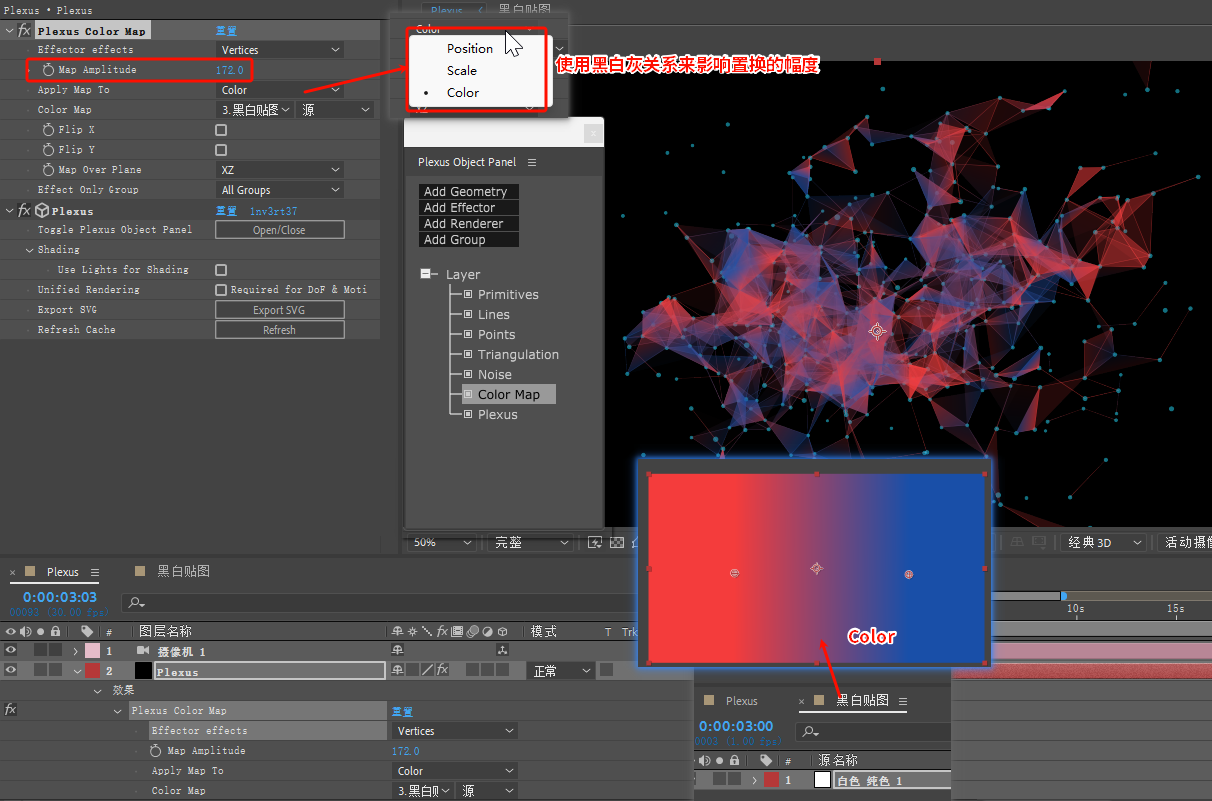This screenshot has height=801, width=1212.
Task: Select Scale in the Apply Map To menu
Action: pyautogui.click(x=462, y=70)
